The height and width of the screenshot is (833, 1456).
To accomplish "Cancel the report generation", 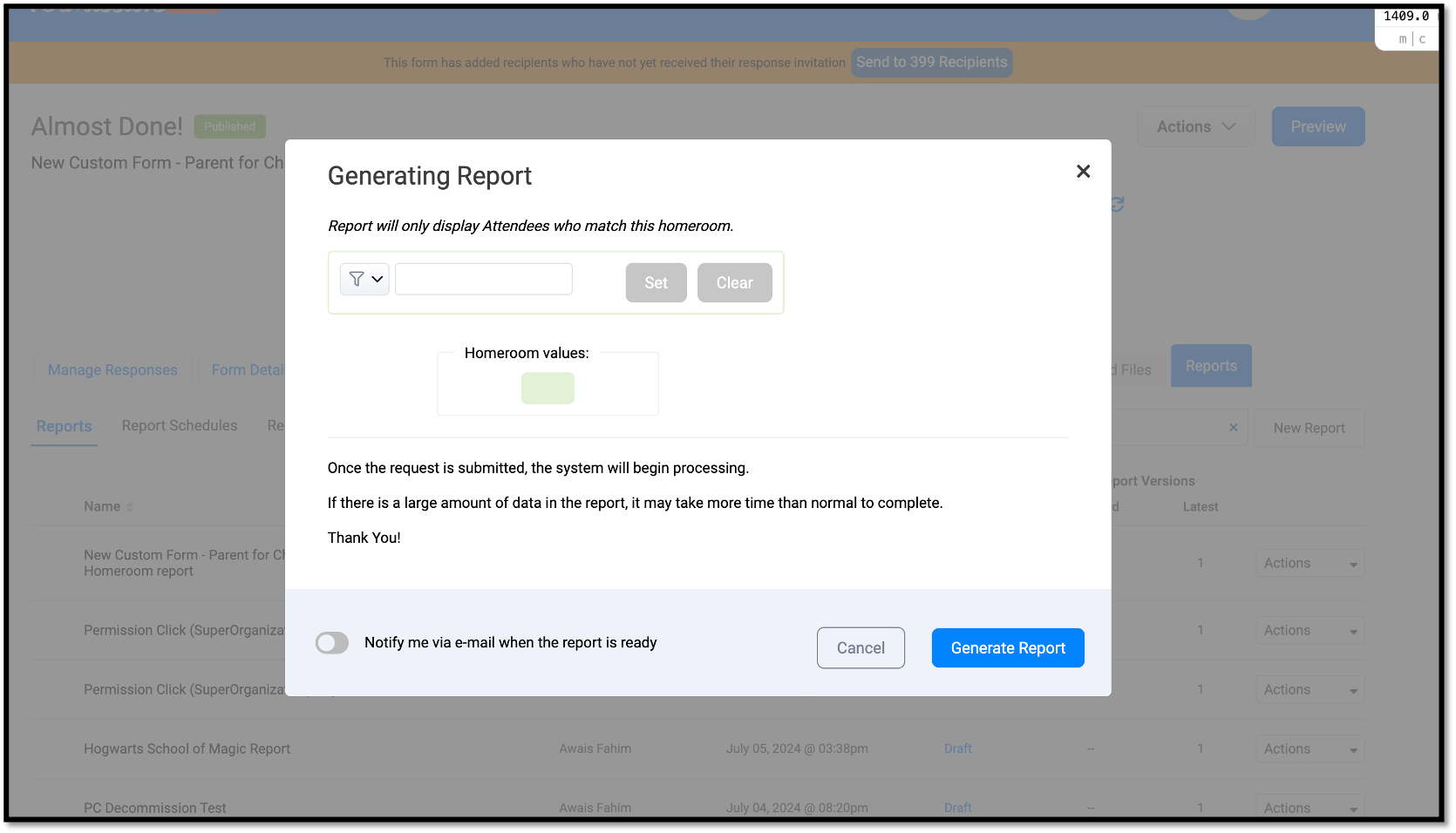I will (860, 647).
